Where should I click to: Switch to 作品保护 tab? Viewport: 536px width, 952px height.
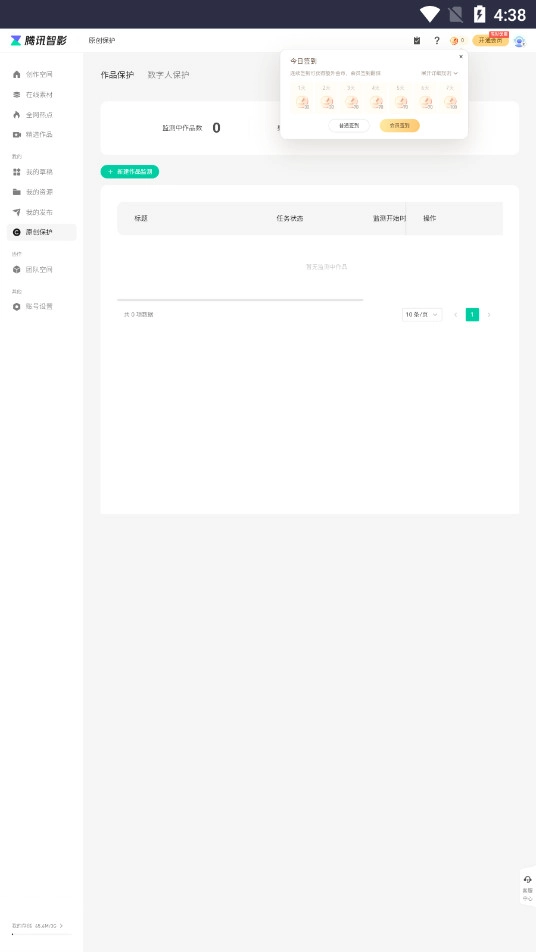(x=117, y=75)
